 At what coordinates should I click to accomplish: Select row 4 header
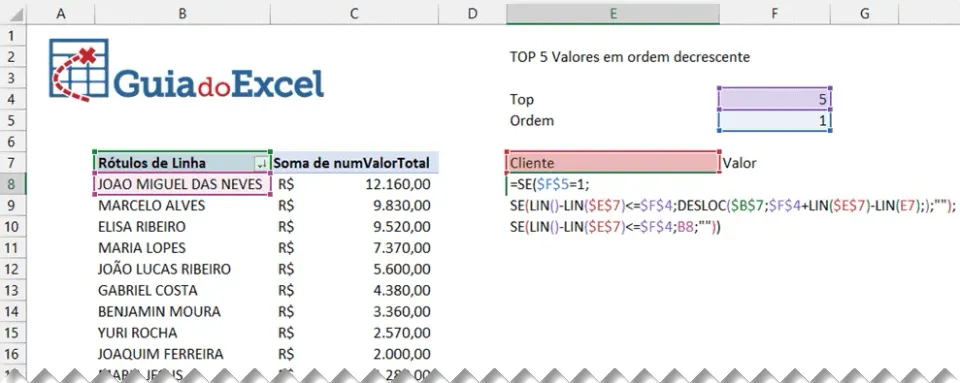click(12, 99)
